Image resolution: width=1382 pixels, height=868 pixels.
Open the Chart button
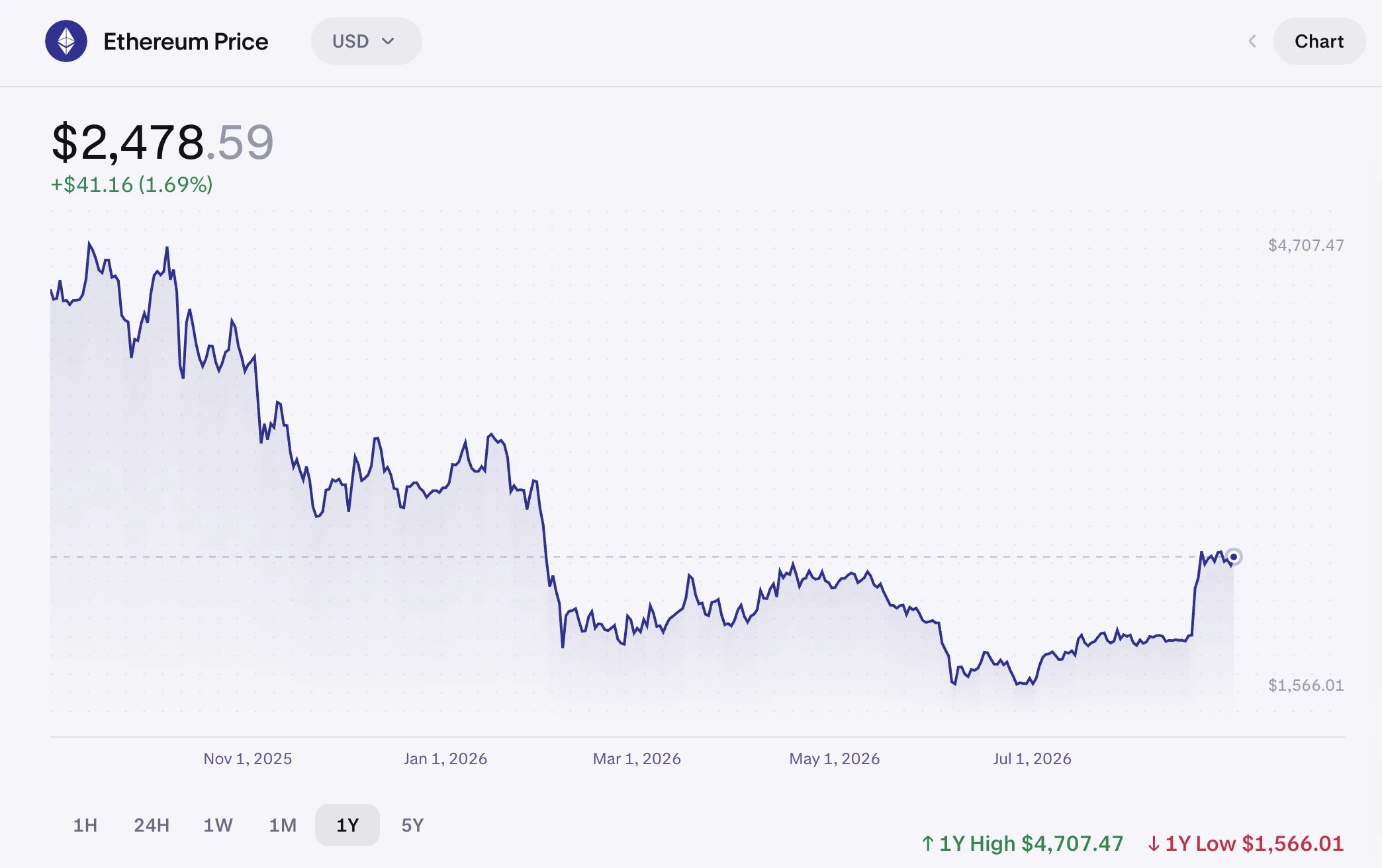pos(1319,41)
